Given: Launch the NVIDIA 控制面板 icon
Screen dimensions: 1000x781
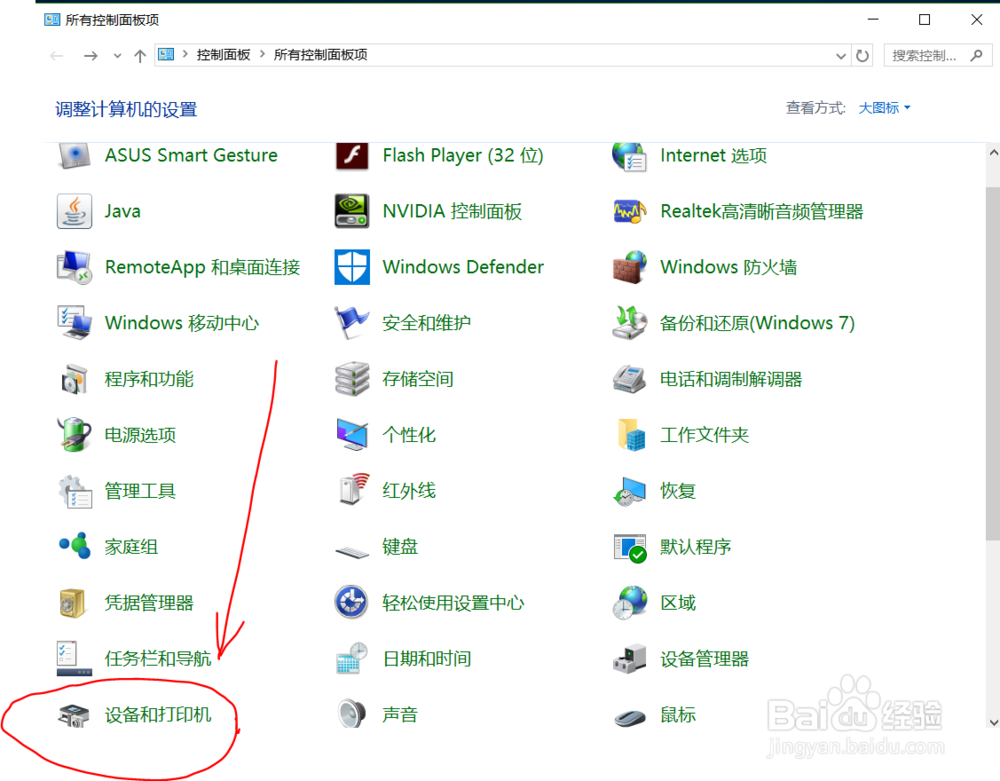Looking at the screenshot, I should [x=352, y=211].
